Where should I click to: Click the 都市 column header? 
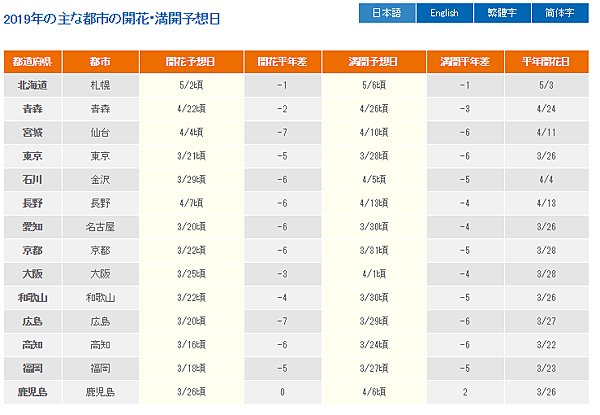tap(101, 62)
